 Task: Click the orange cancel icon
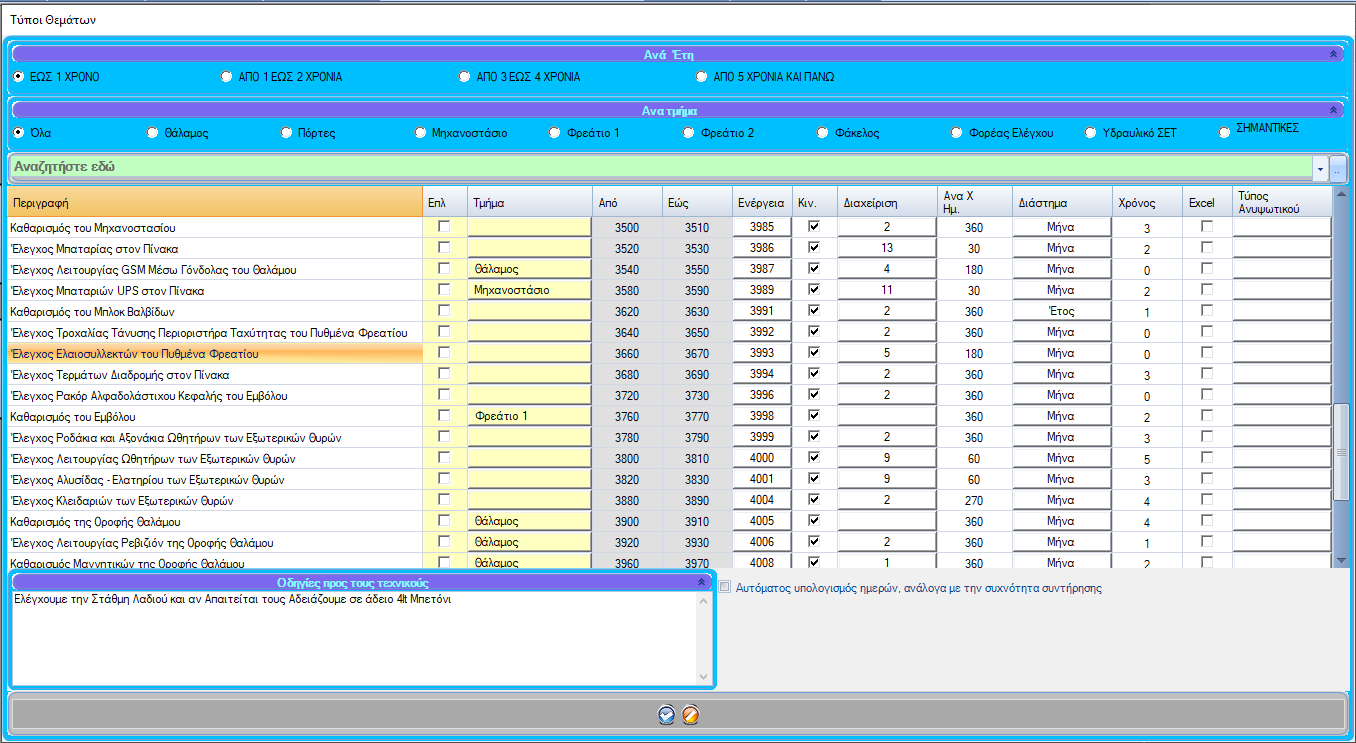(690, 714)
